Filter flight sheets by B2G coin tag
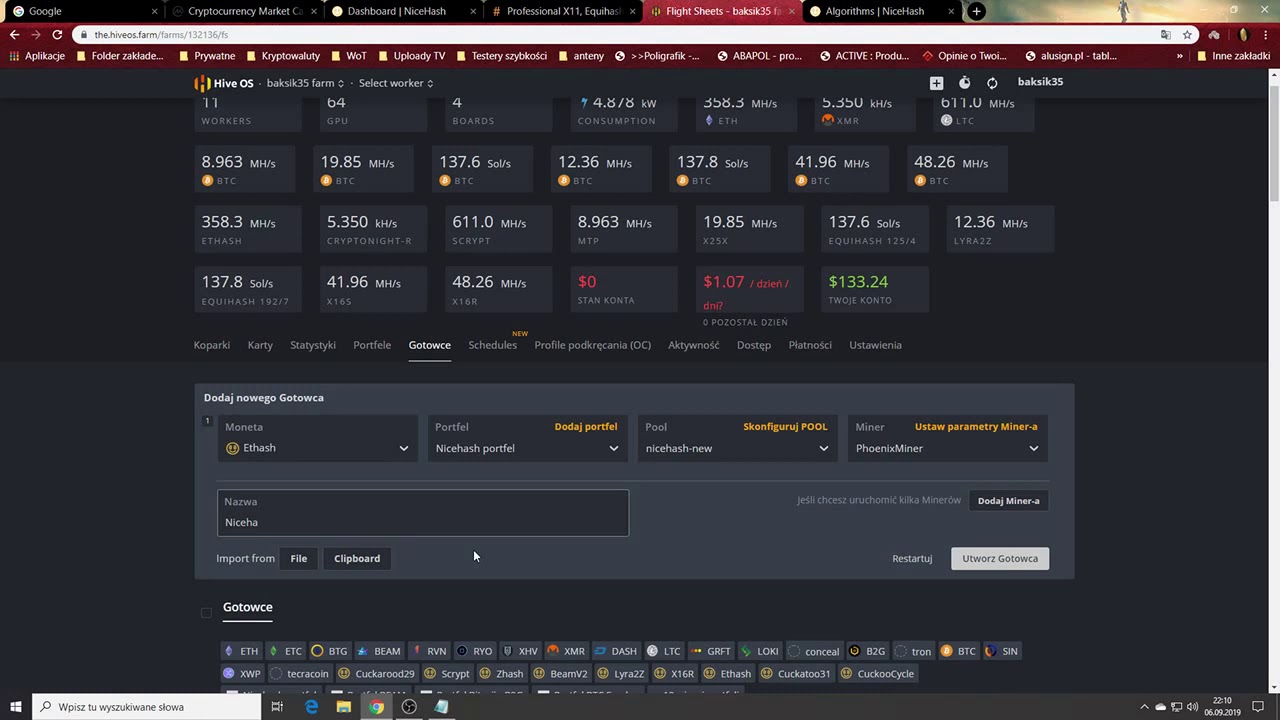The width and height of the screenshot is (1280, 720). click(867, 651)
